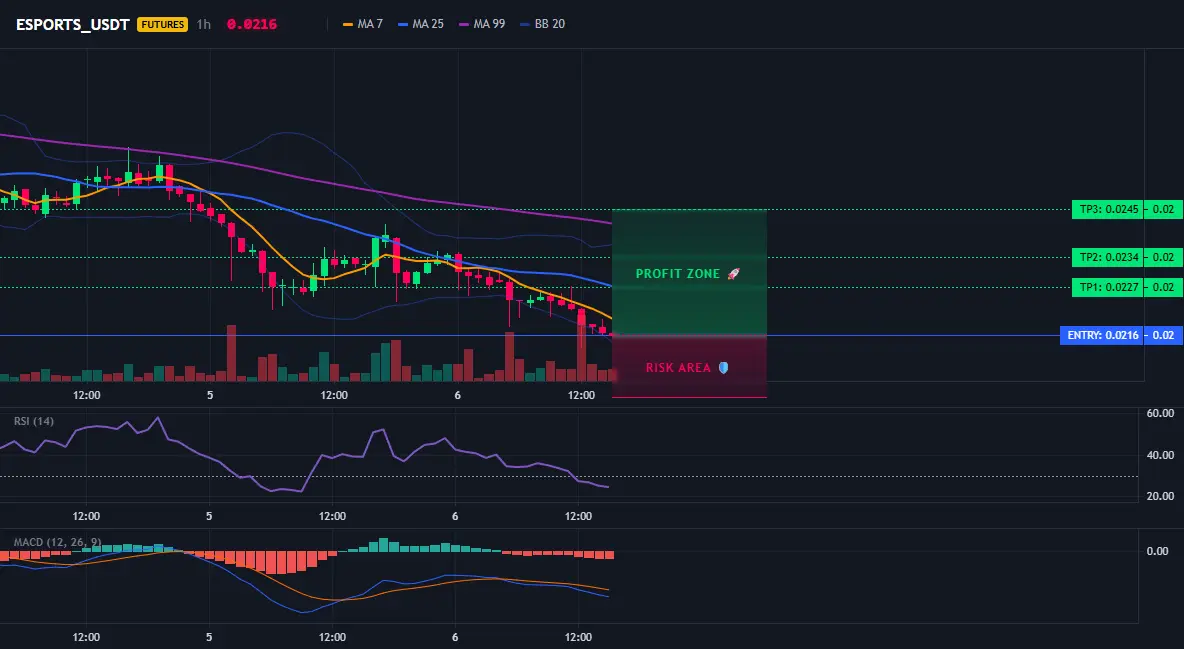Click the main chart '6' date label
The width and height of the screenshot is (1184, 649).
tap(458, 395)
